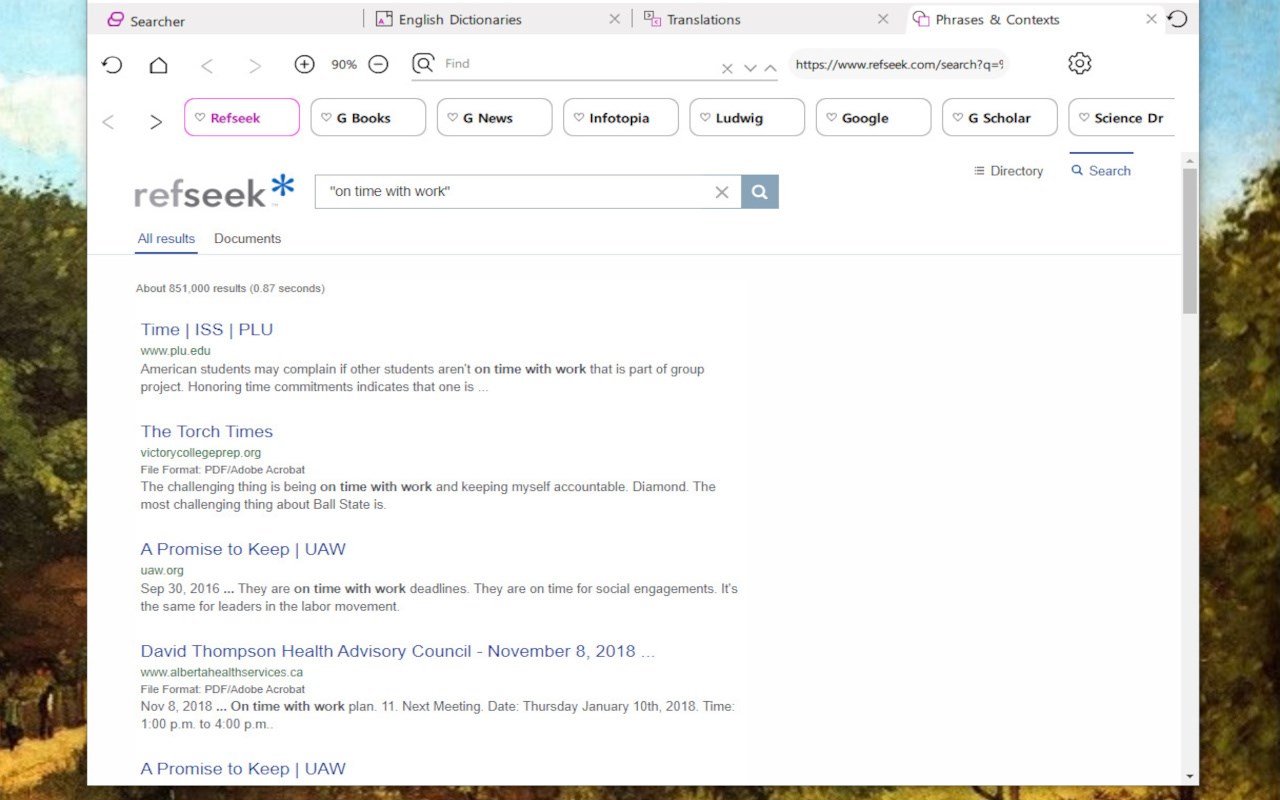Close the English Dictionaries tab
The height and width of the screenshot is (800, 1280).
pos(615,19)
